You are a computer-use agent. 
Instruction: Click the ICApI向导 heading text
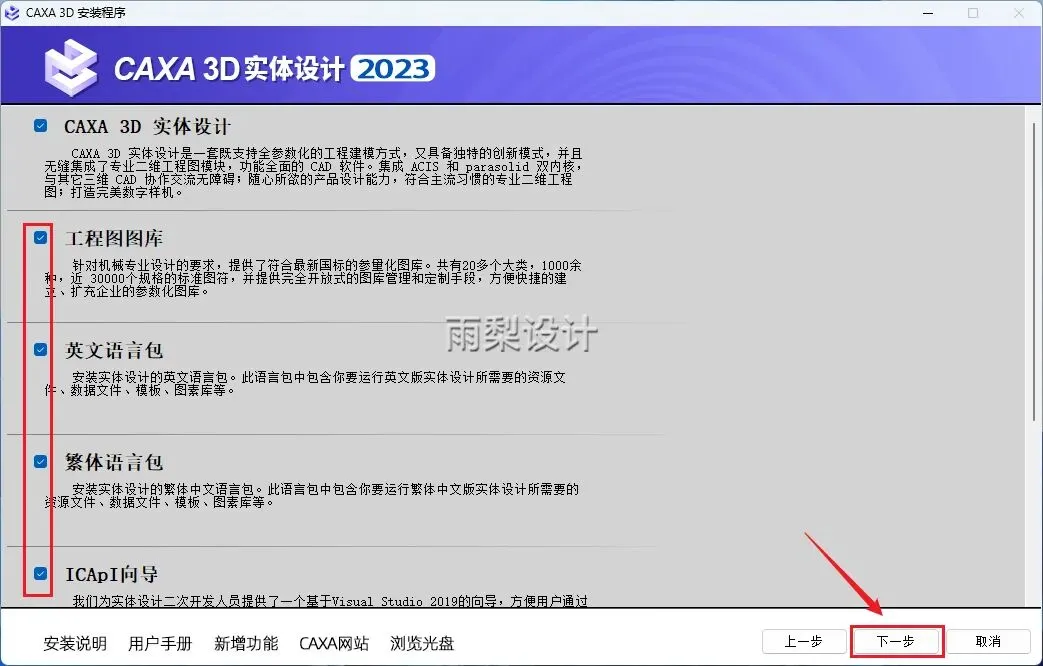point(111,574)
